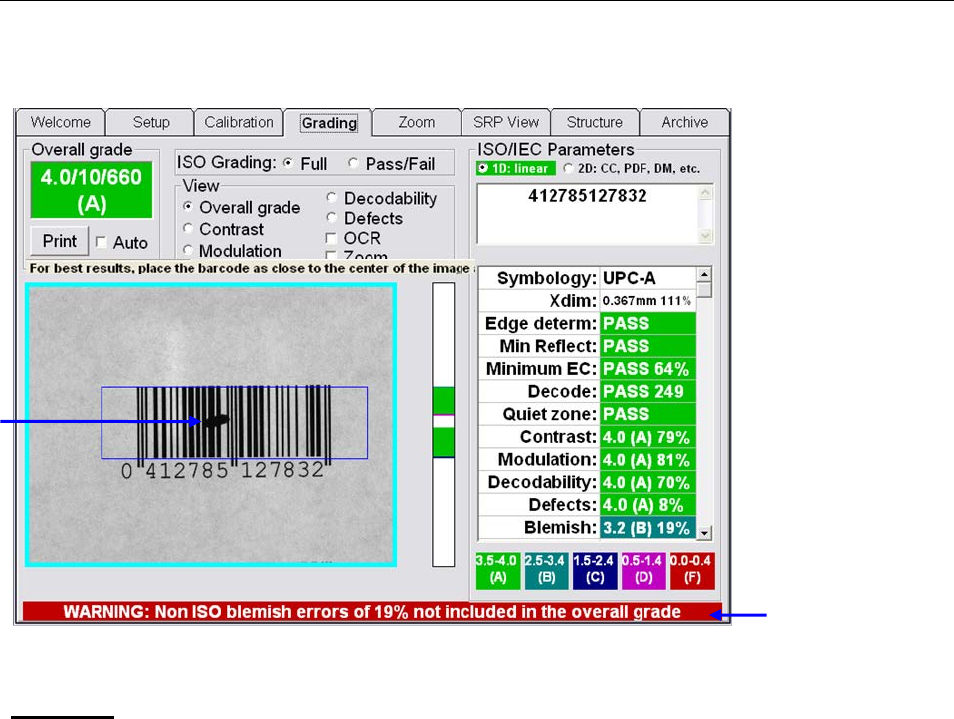Click the teal 2.5-3.4 (B) legend swatch
This screenshot has height=719, width=954.
546,571
